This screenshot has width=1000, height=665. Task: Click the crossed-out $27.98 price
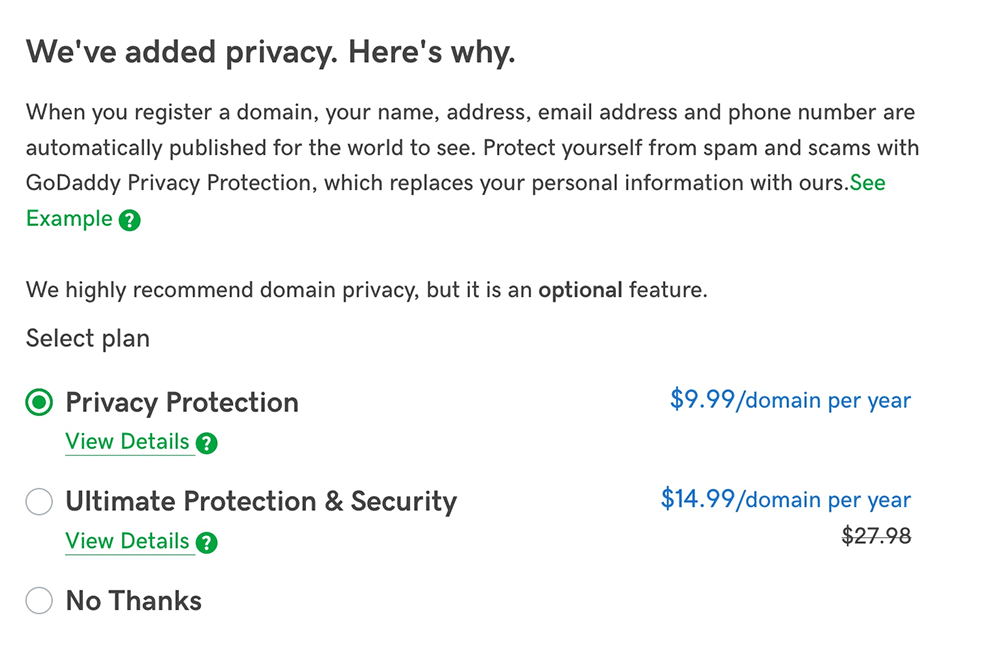877,536
